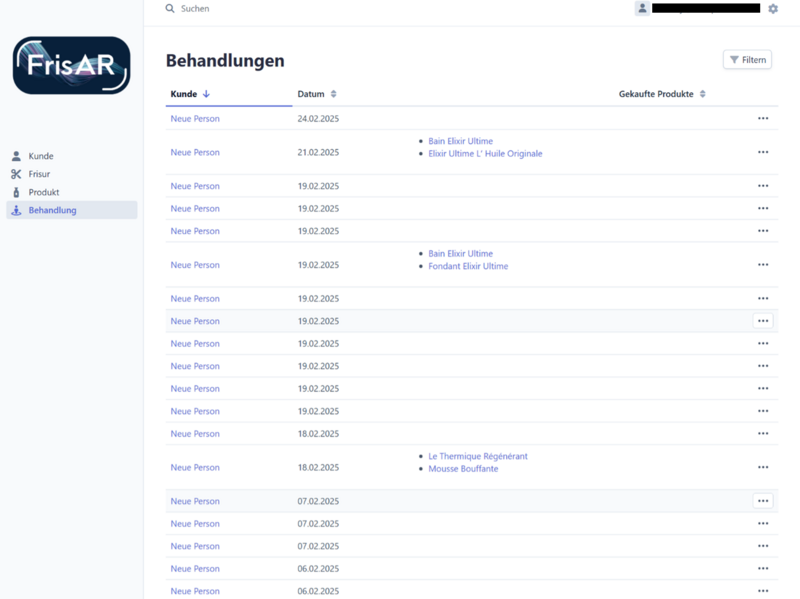
Task: Open the user profile avatar icon
Action: [642, 8]
